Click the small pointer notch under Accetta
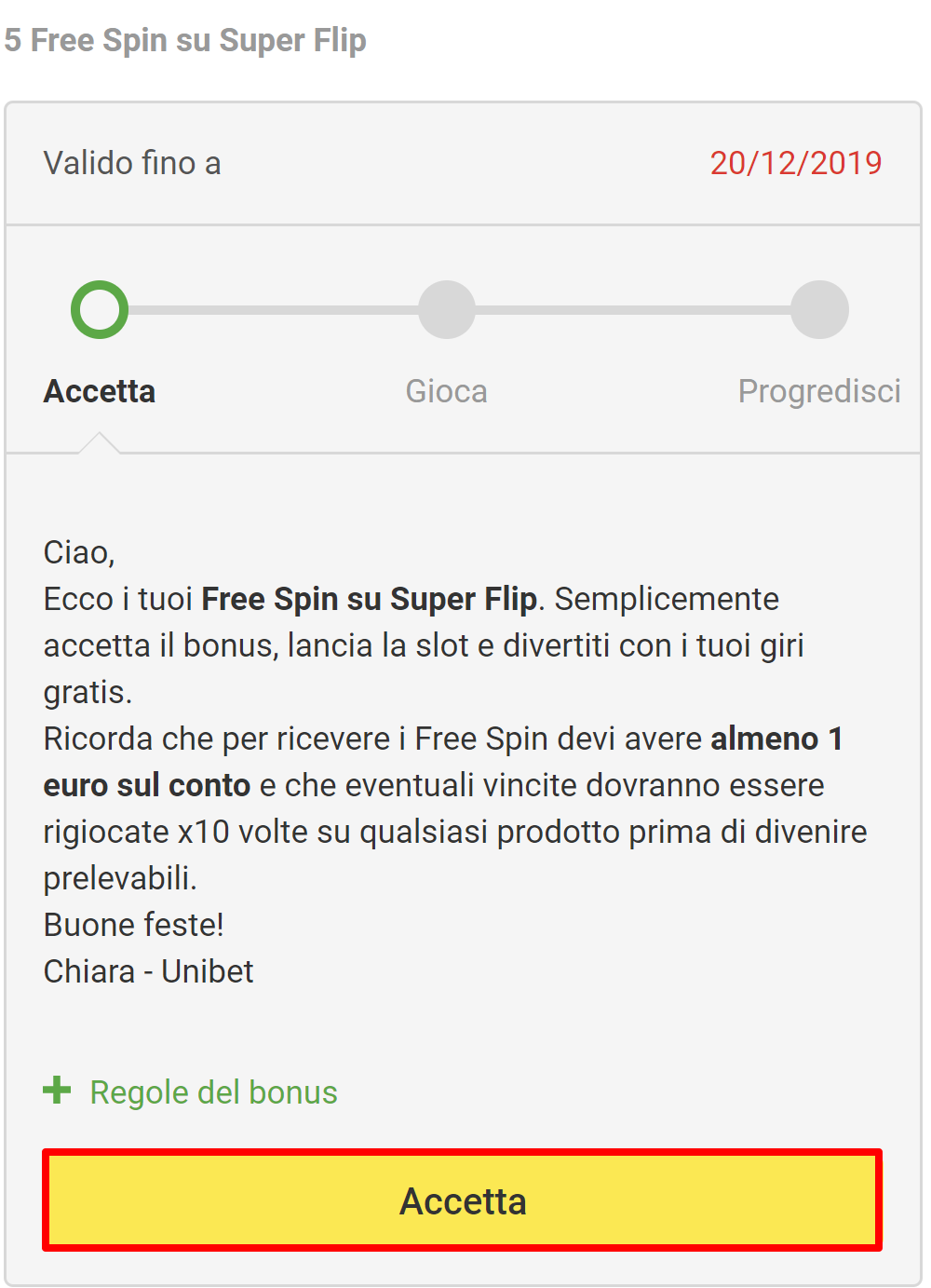 click(100, 443)
